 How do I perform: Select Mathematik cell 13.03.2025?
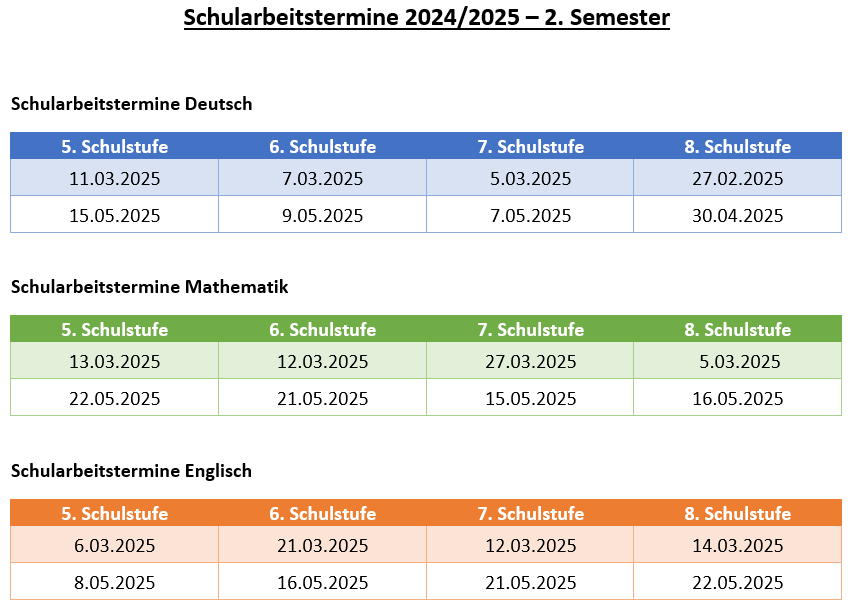pos(115,362)
